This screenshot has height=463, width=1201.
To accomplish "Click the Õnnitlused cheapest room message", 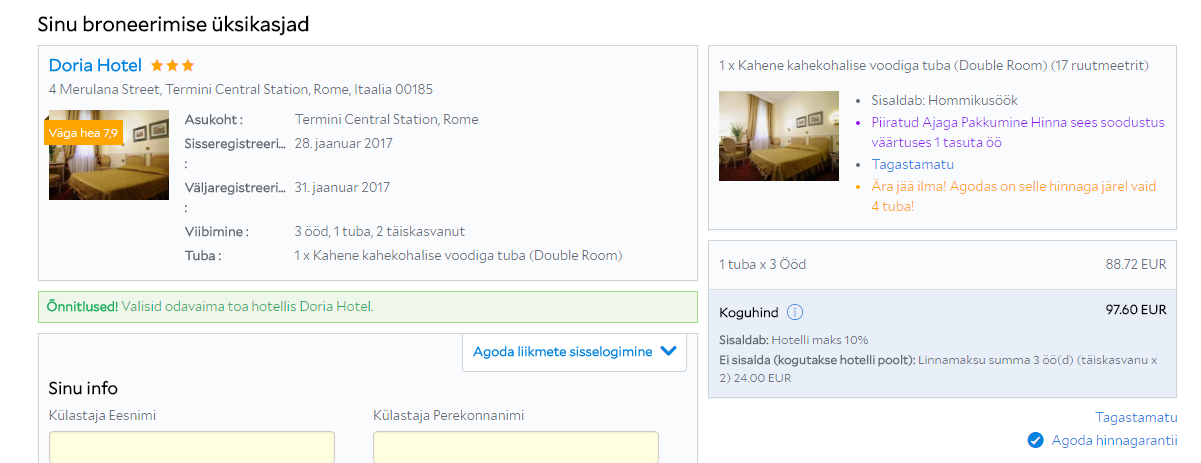I will (368, 307).
